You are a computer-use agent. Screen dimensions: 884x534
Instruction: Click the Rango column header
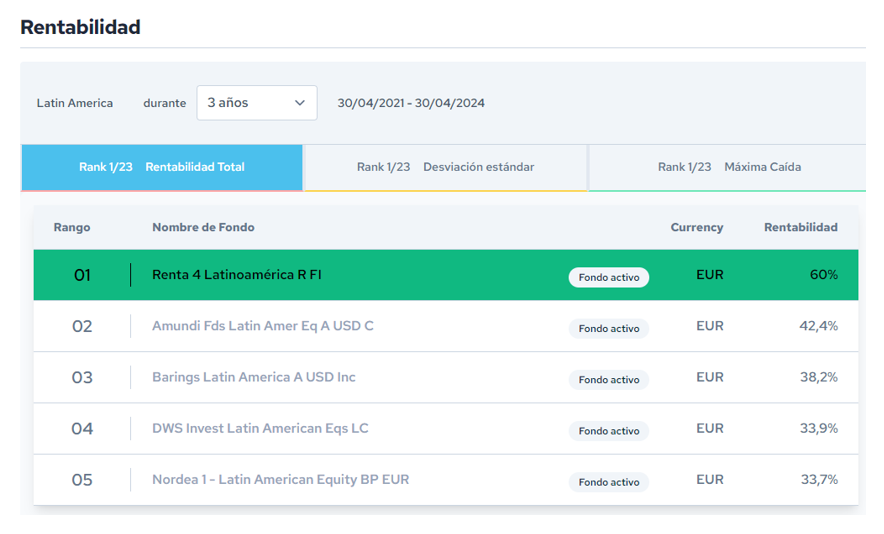click(x=72, y=227)
